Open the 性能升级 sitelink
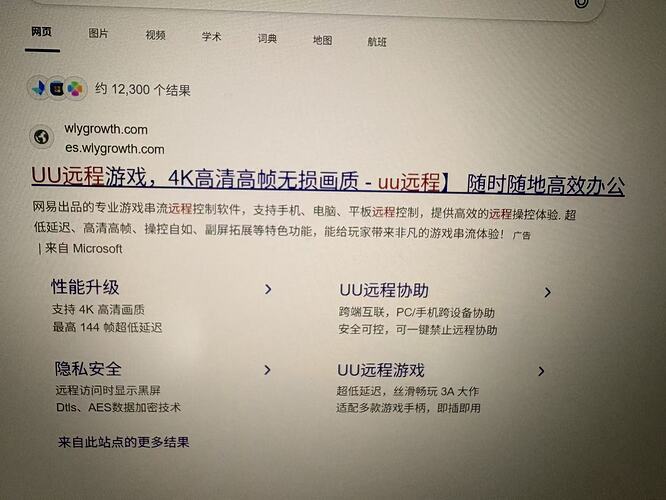Screen dimensions: 666x500 pyautogui.click(x=85, y=287)
